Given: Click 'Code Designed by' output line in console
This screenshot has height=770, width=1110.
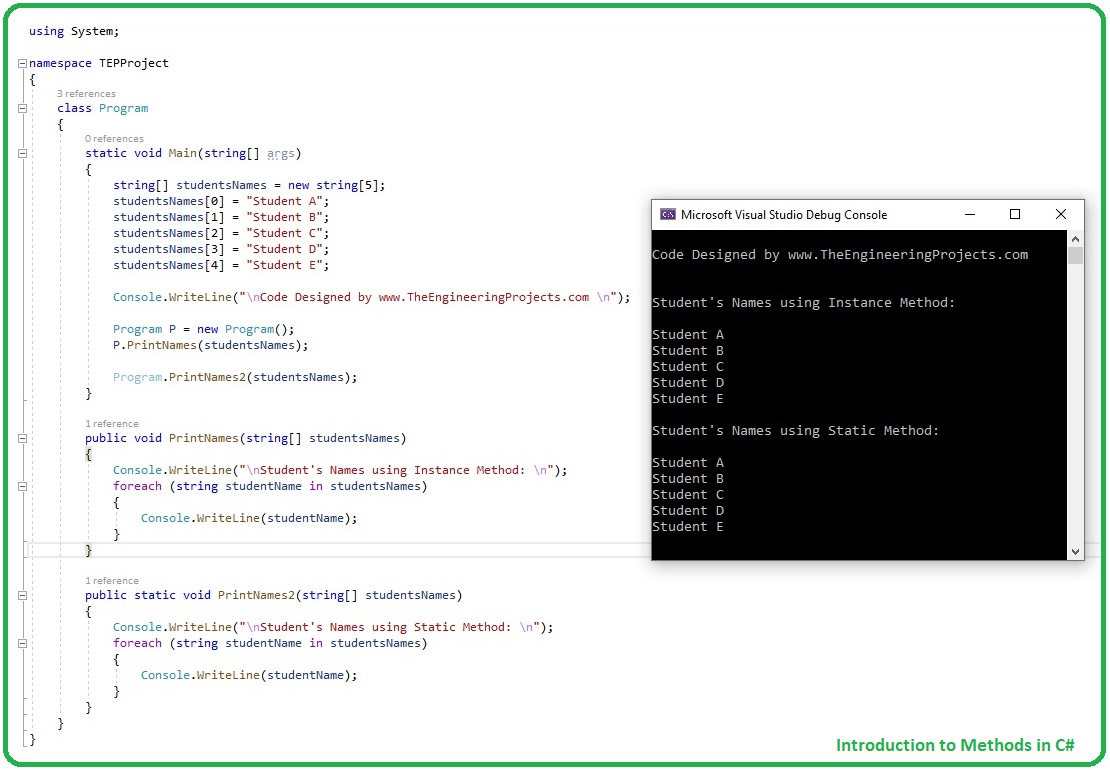Looking at the screenshot, I should 840,255.
